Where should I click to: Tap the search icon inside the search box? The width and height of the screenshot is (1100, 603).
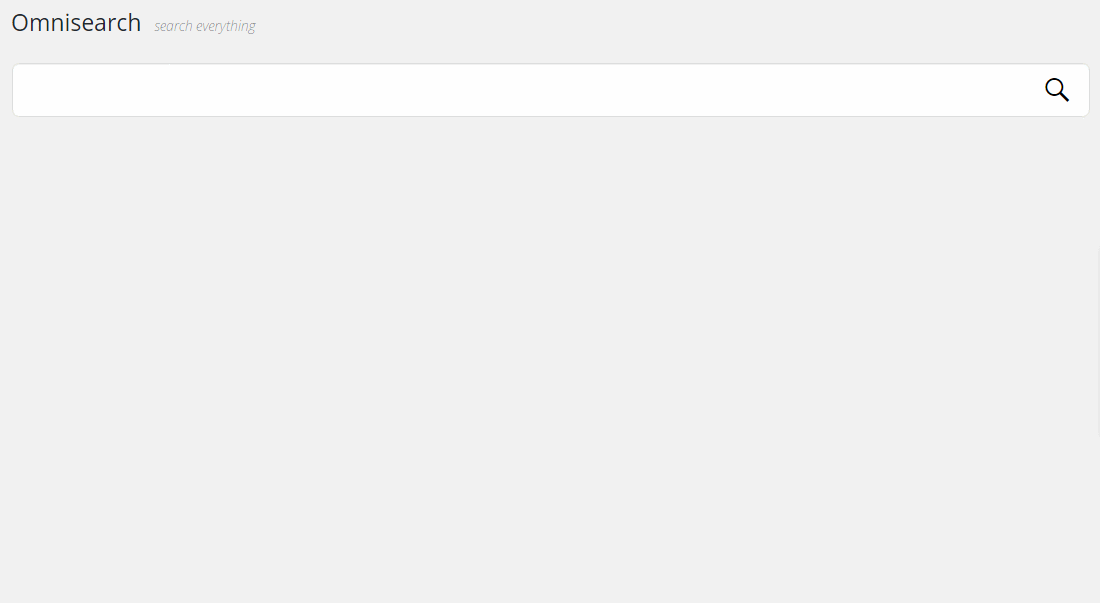coord(1057,90)
